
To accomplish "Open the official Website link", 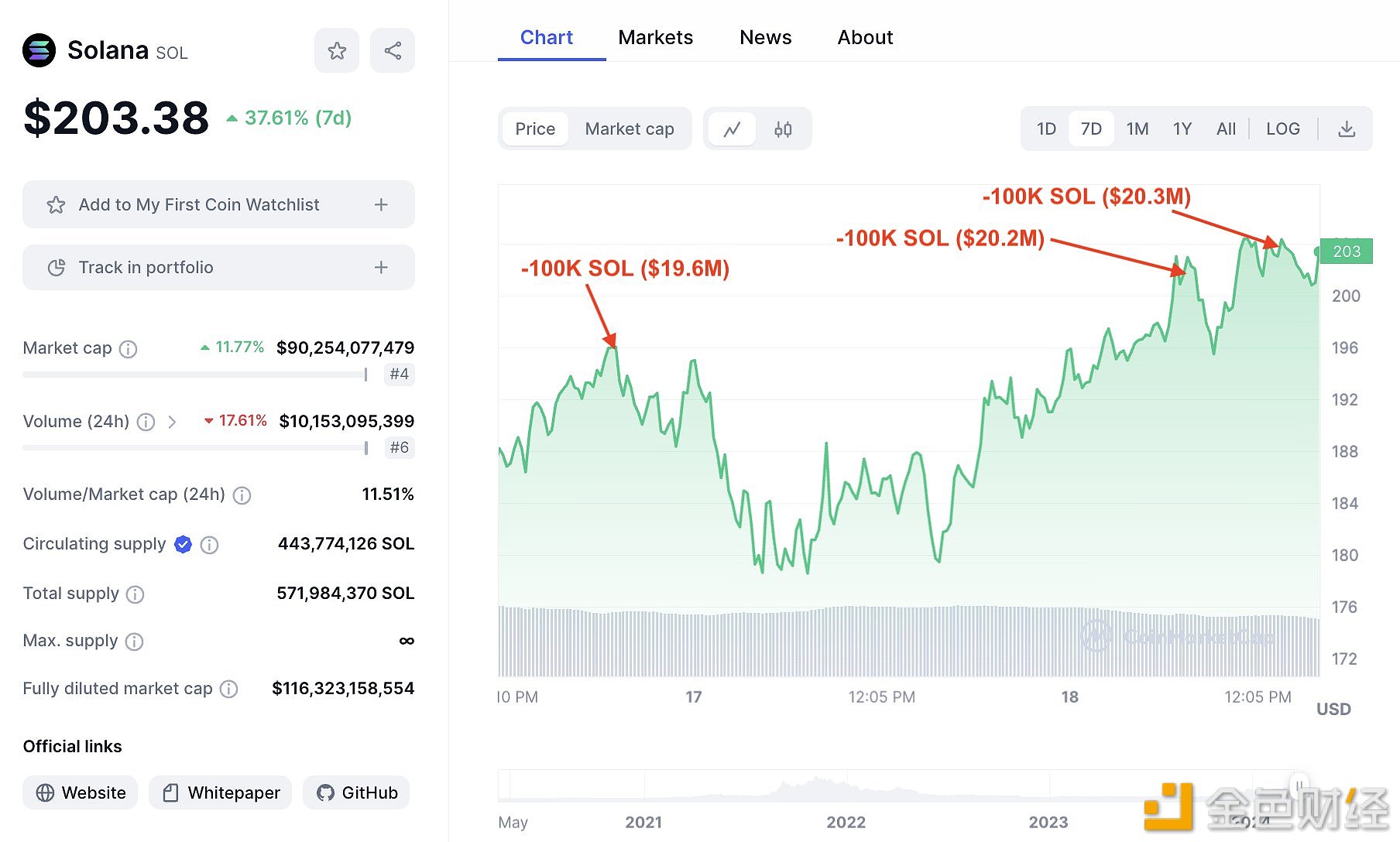I will coord(81,792).
